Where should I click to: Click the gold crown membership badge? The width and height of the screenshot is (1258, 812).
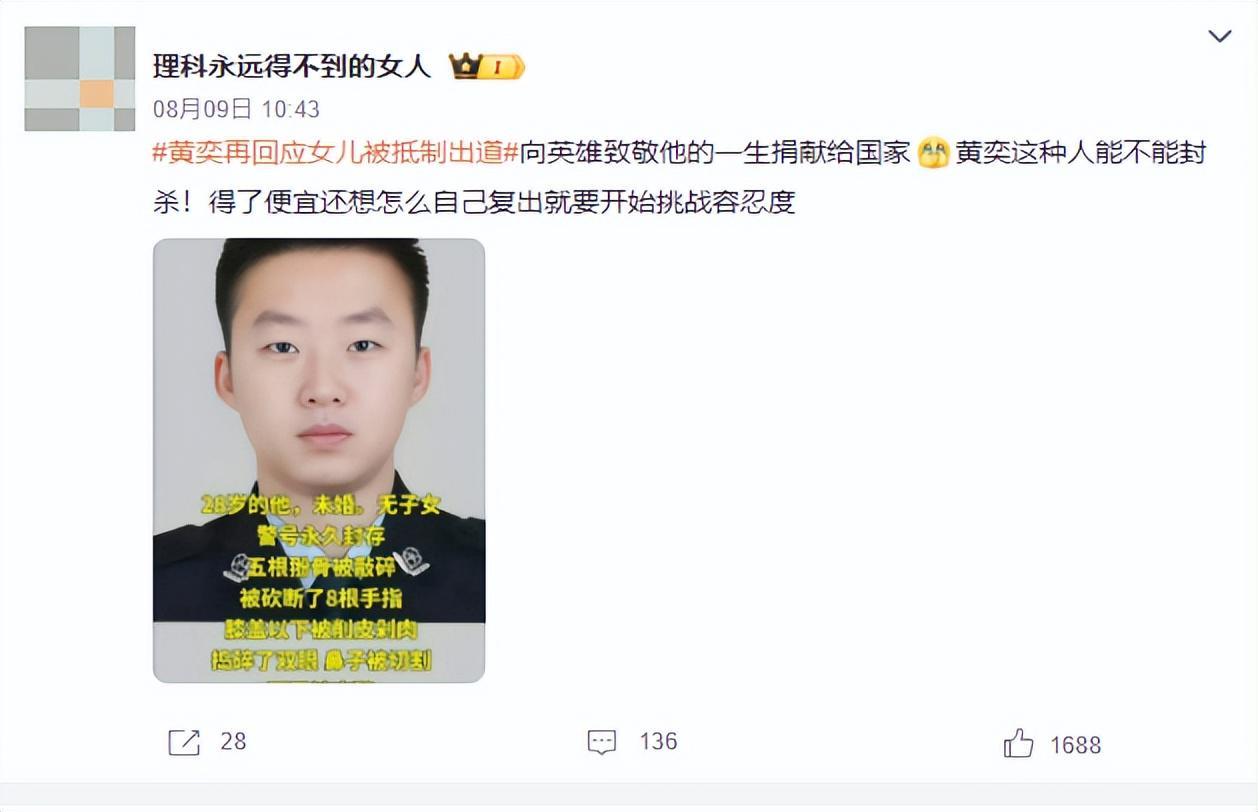[466, 67]
